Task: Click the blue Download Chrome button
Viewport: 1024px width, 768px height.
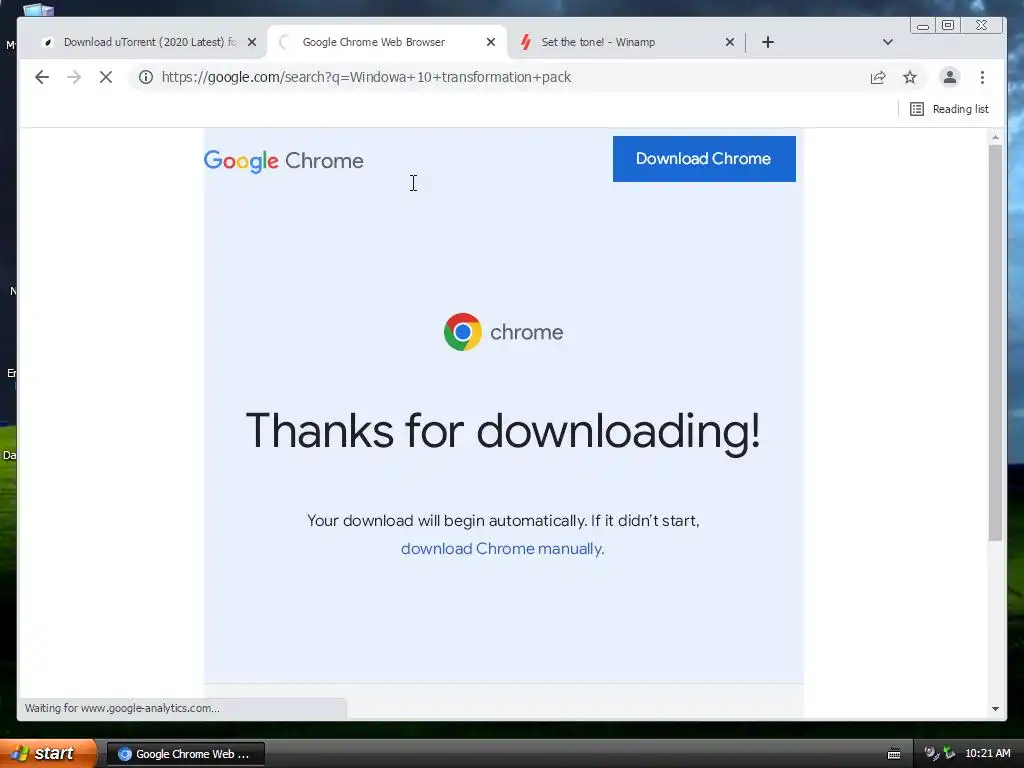Action: [x=704, y=159]
